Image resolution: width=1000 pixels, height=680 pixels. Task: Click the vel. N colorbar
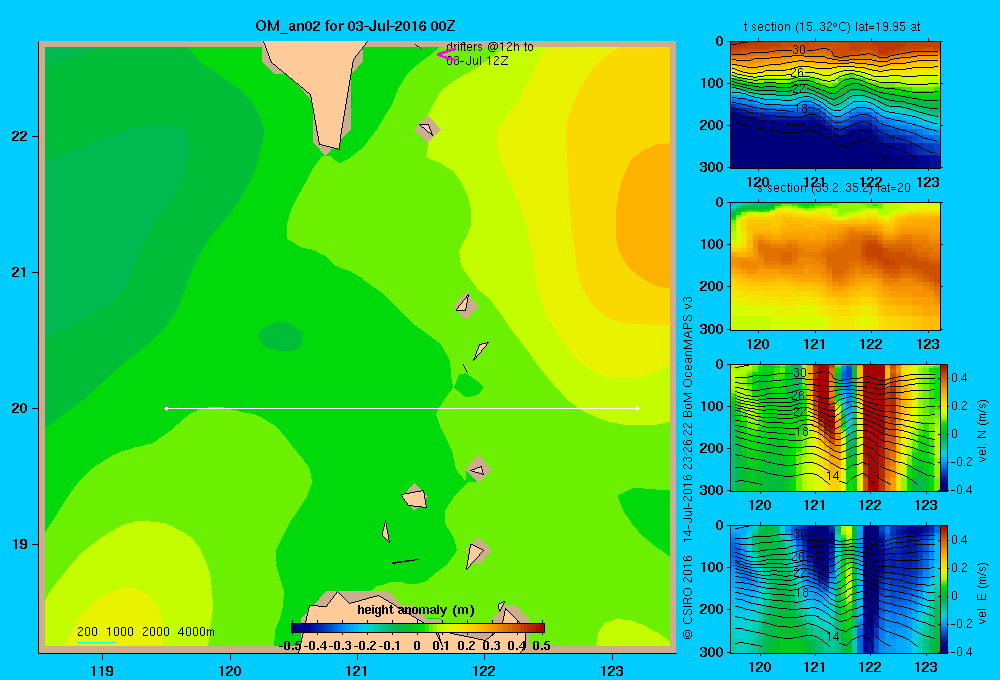click(x=945, y=427)
